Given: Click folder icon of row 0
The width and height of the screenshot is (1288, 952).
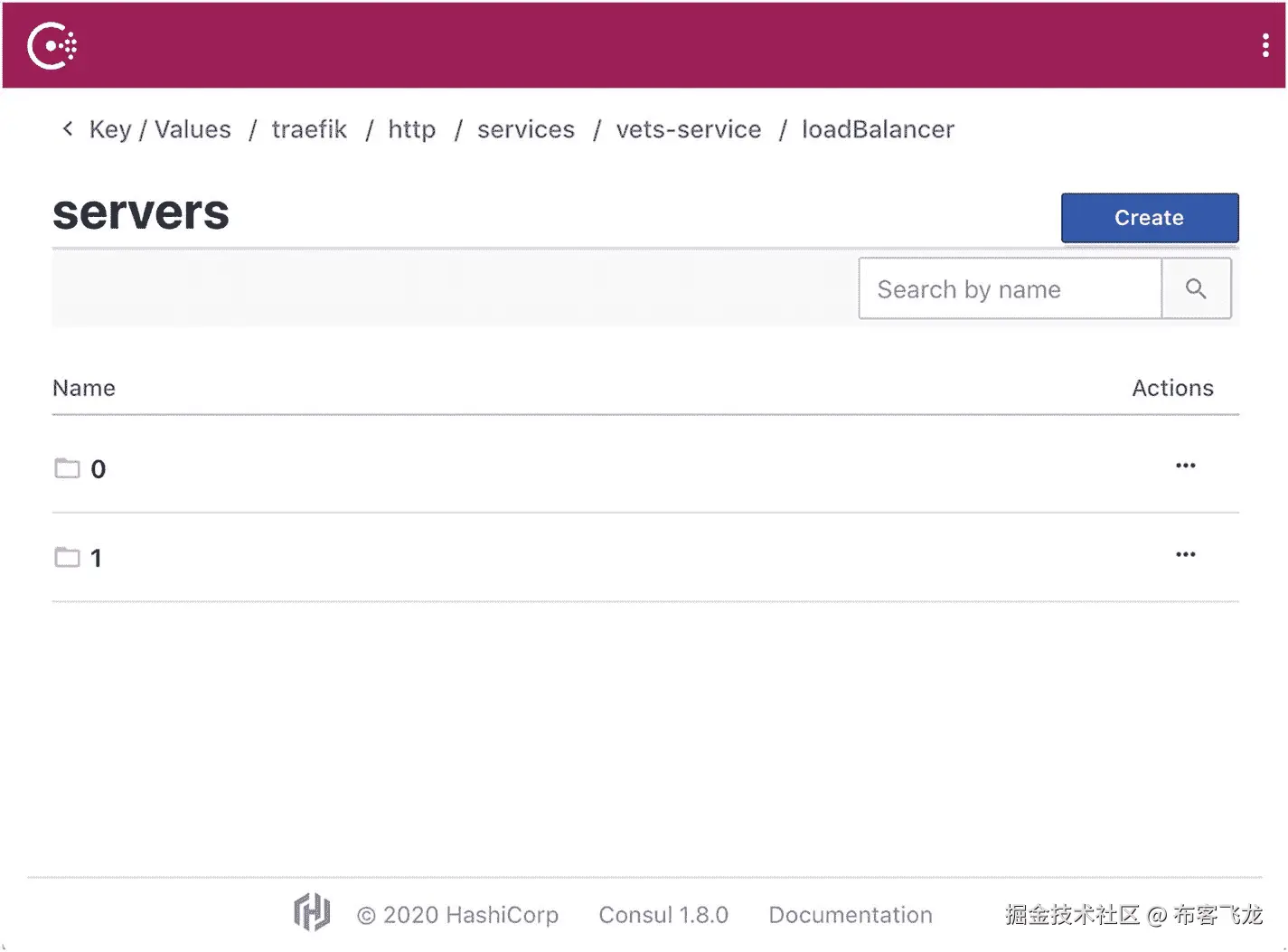Looking at the screenshot, I should [67, 467].
